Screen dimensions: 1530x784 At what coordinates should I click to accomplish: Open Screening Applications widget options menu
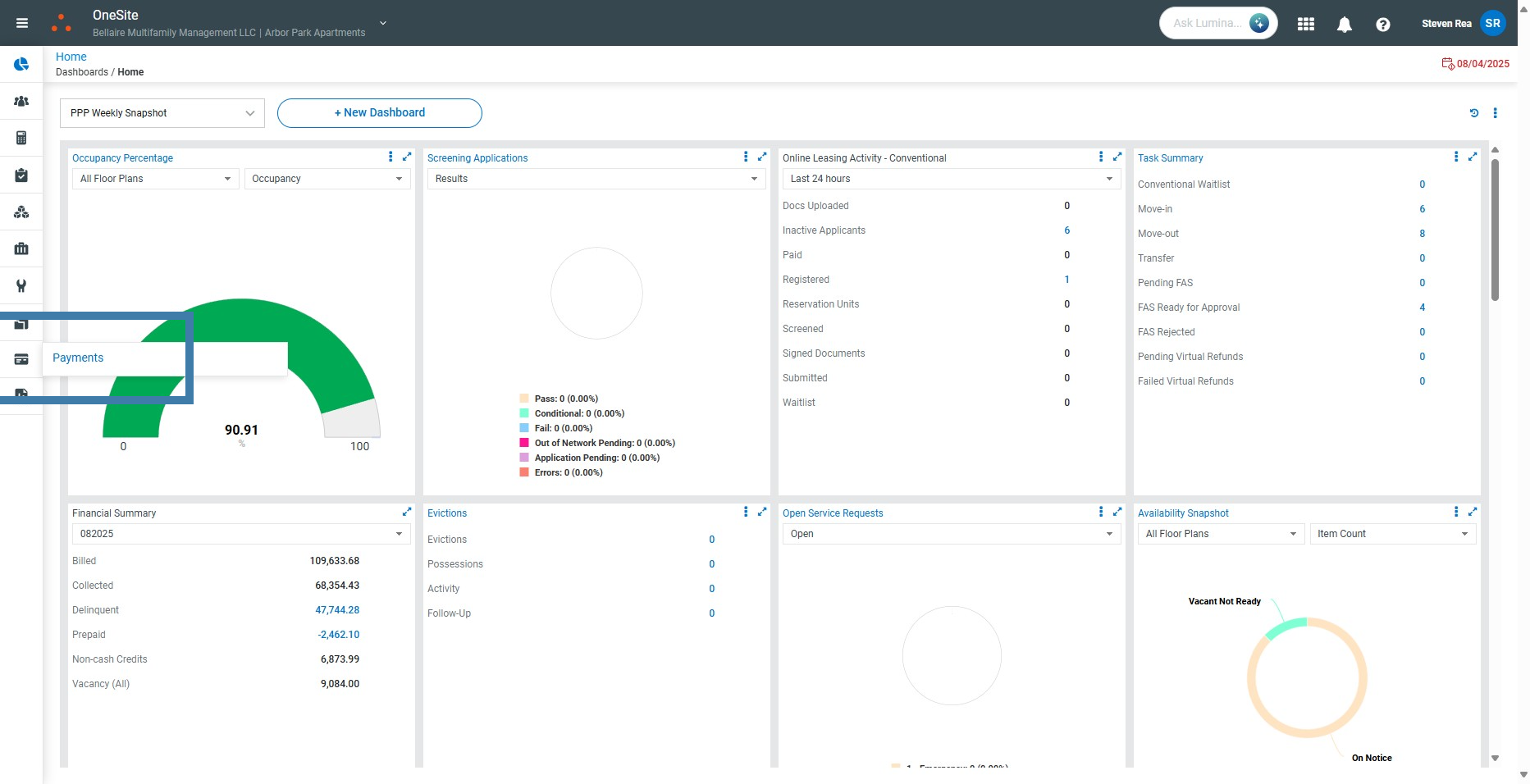pyautogui.click(x=746, y=157)
